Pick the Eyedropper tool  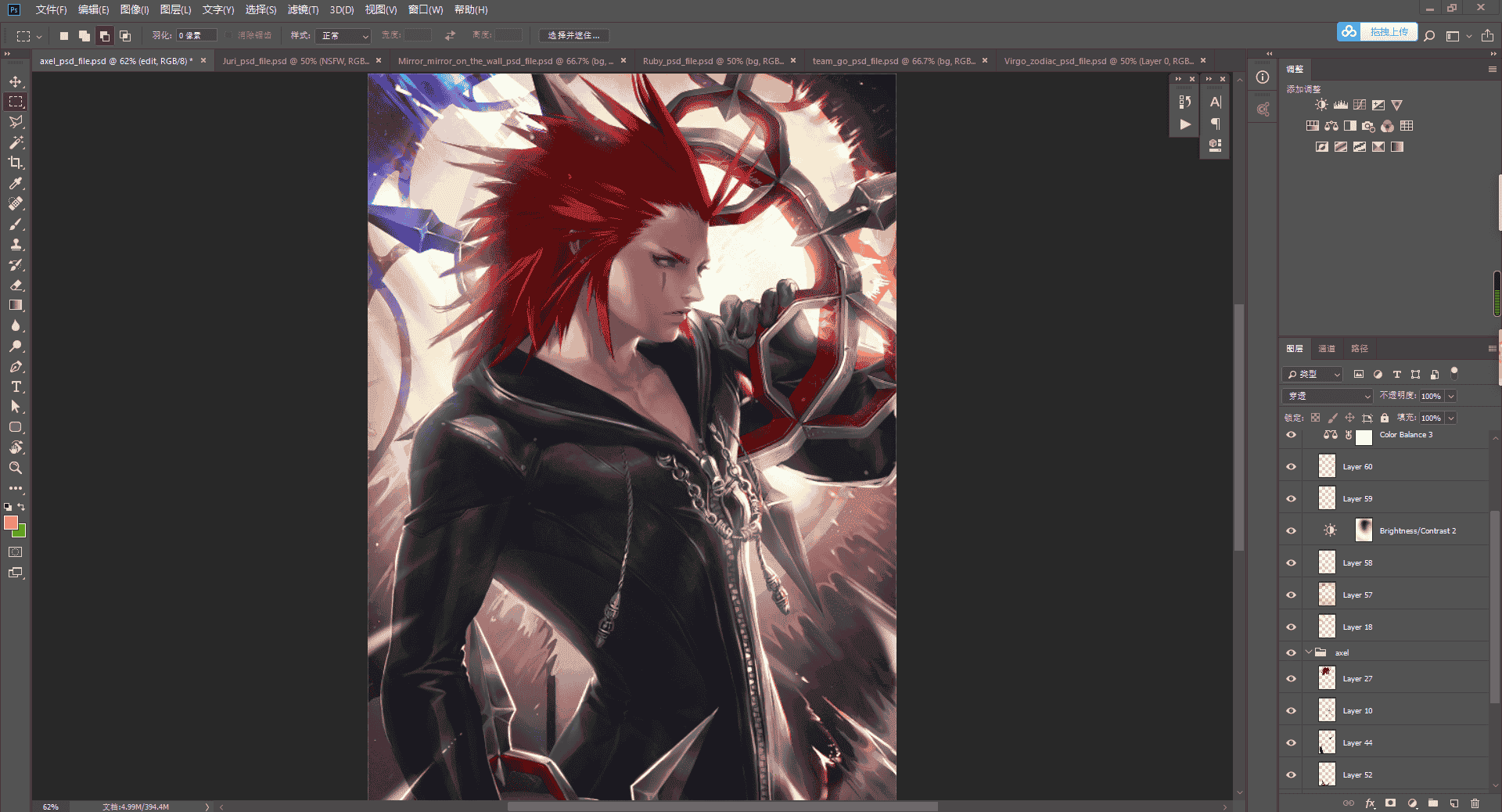pos(16,183)
